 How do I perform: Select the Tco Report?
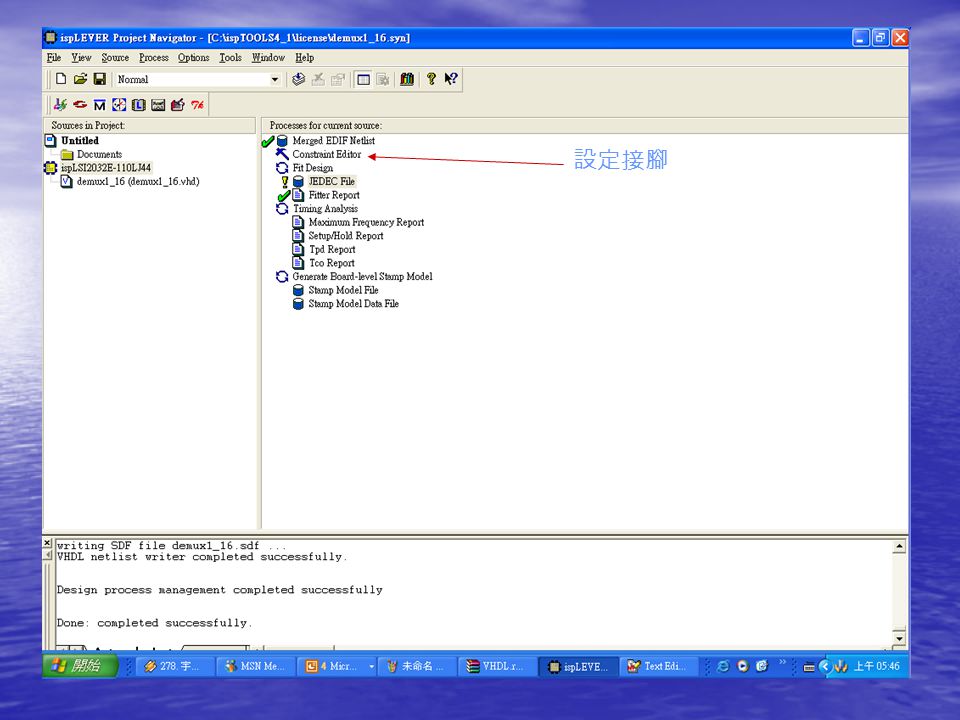(x=331, y=263)
